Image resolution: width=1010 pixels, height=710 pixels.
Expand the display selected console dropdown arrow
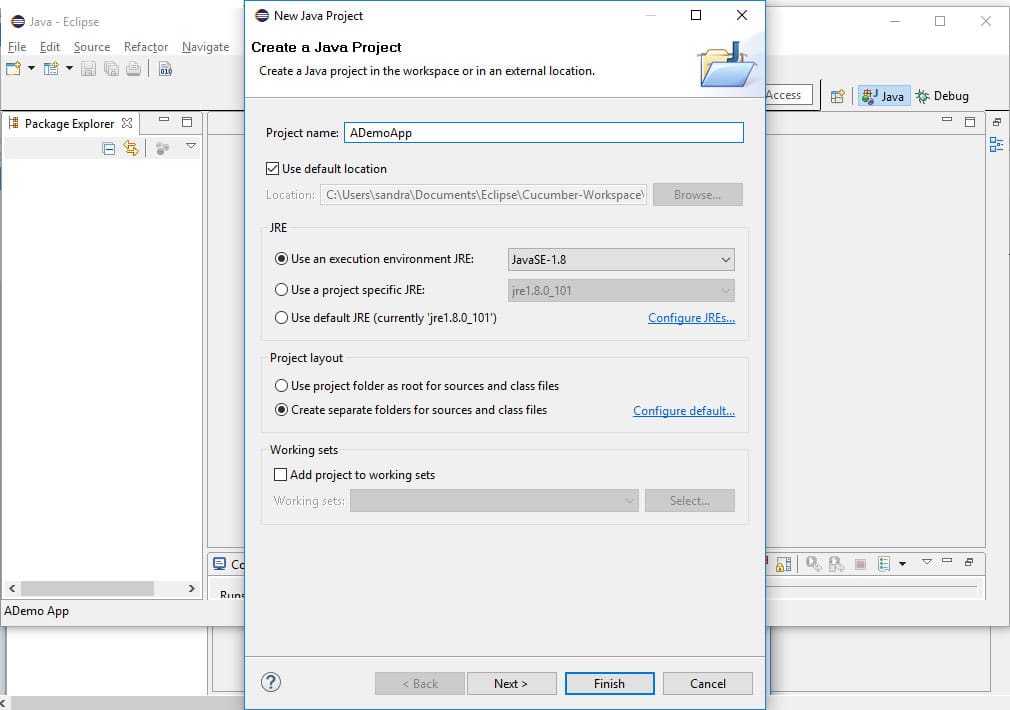[902, 564]
